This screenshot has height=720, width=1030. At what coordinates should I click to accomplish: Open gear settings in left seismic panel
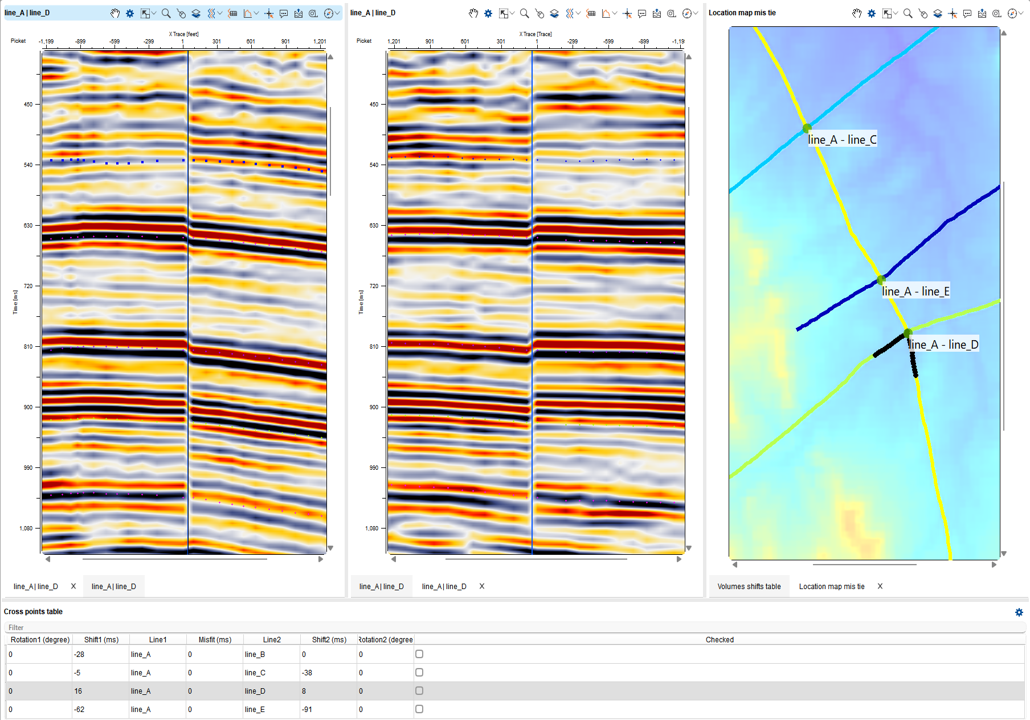click(x=130, y=14)
